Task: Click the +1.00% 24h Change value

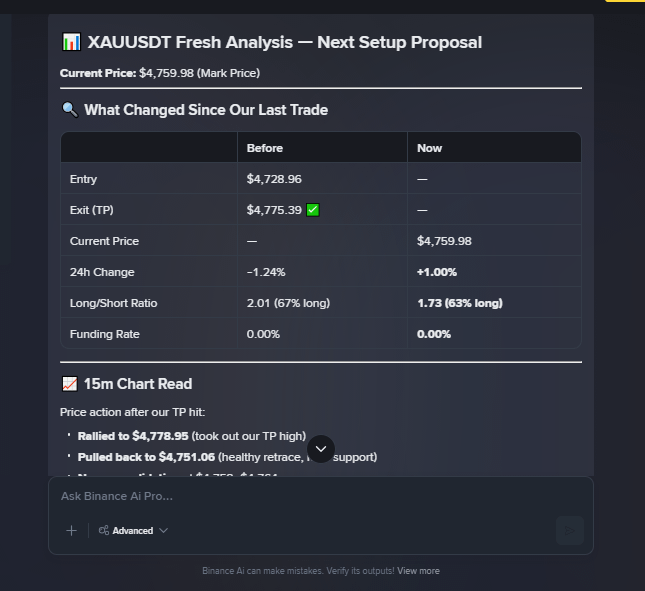Action: [436, 272]
